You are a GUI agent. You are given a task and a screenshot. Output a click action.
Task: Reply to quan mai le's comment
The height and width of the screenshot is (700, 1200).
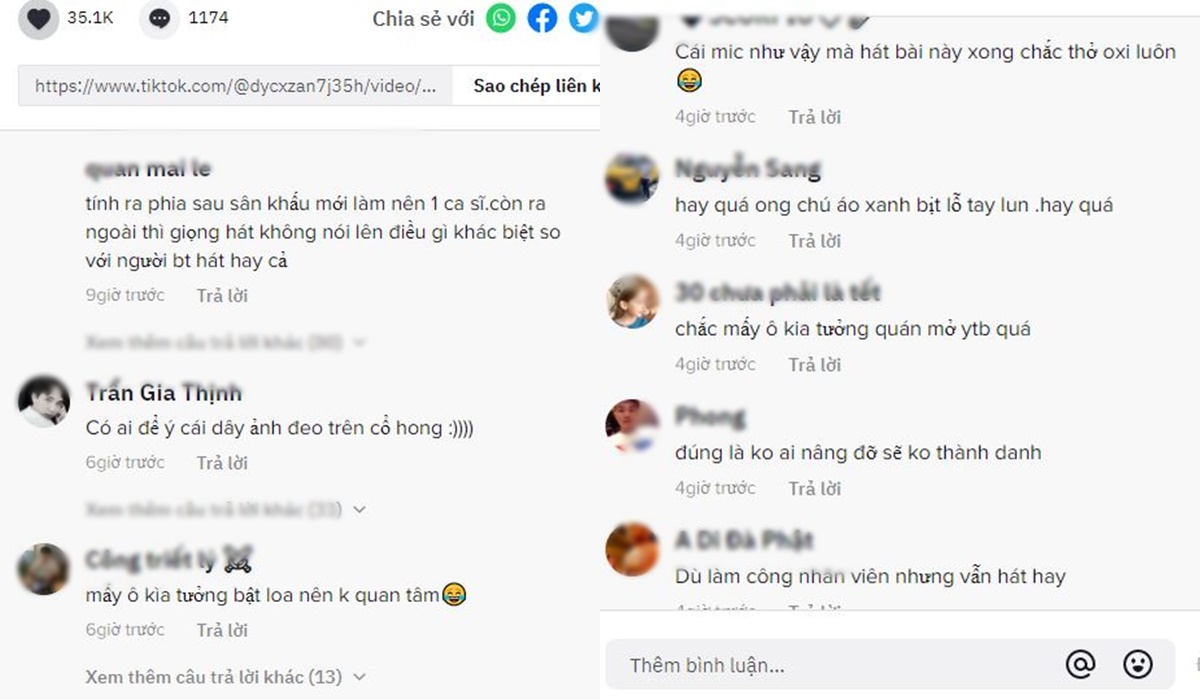tap(222, 296)
